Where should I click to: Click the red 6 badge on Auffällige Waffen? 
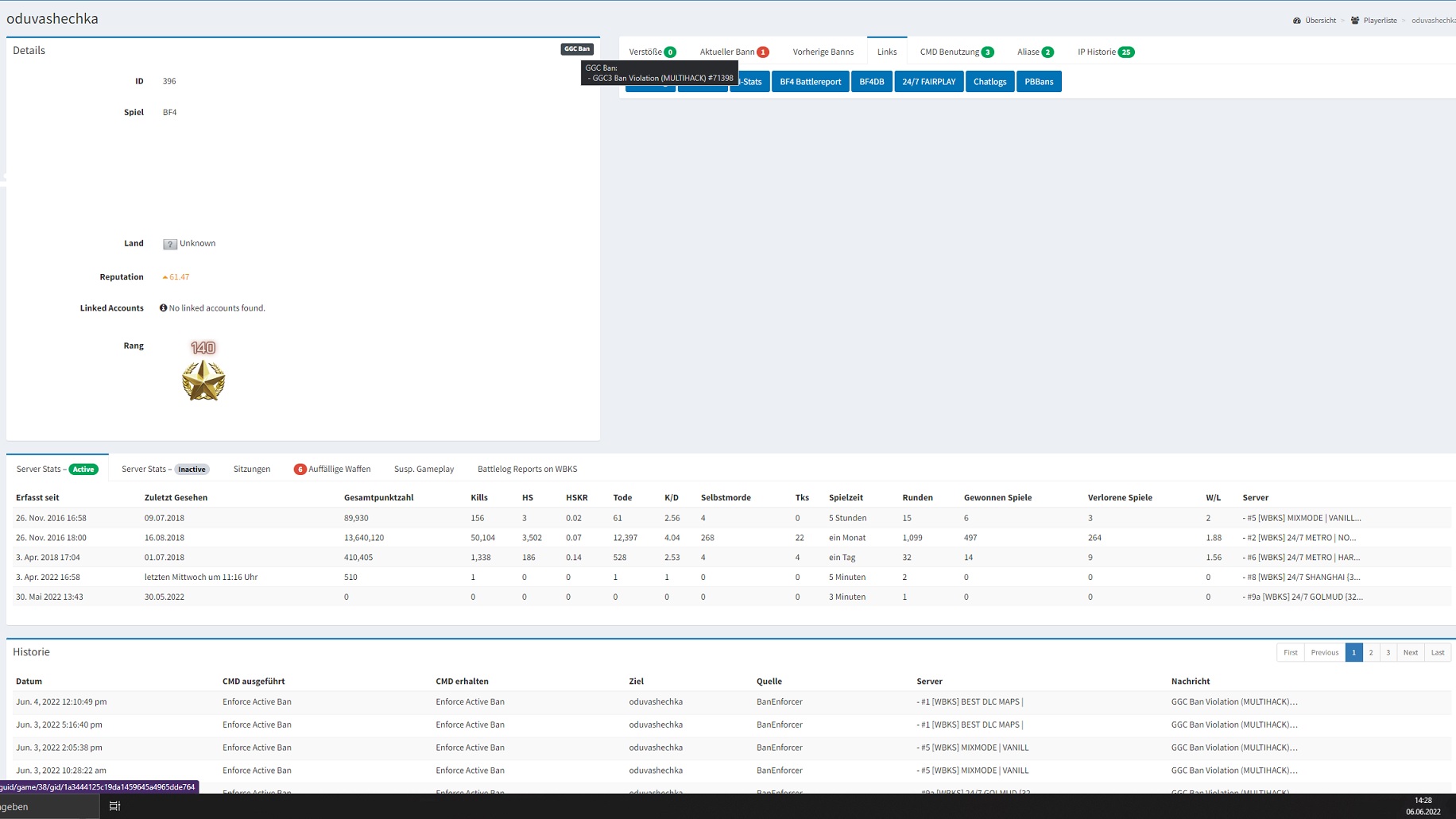300,469
